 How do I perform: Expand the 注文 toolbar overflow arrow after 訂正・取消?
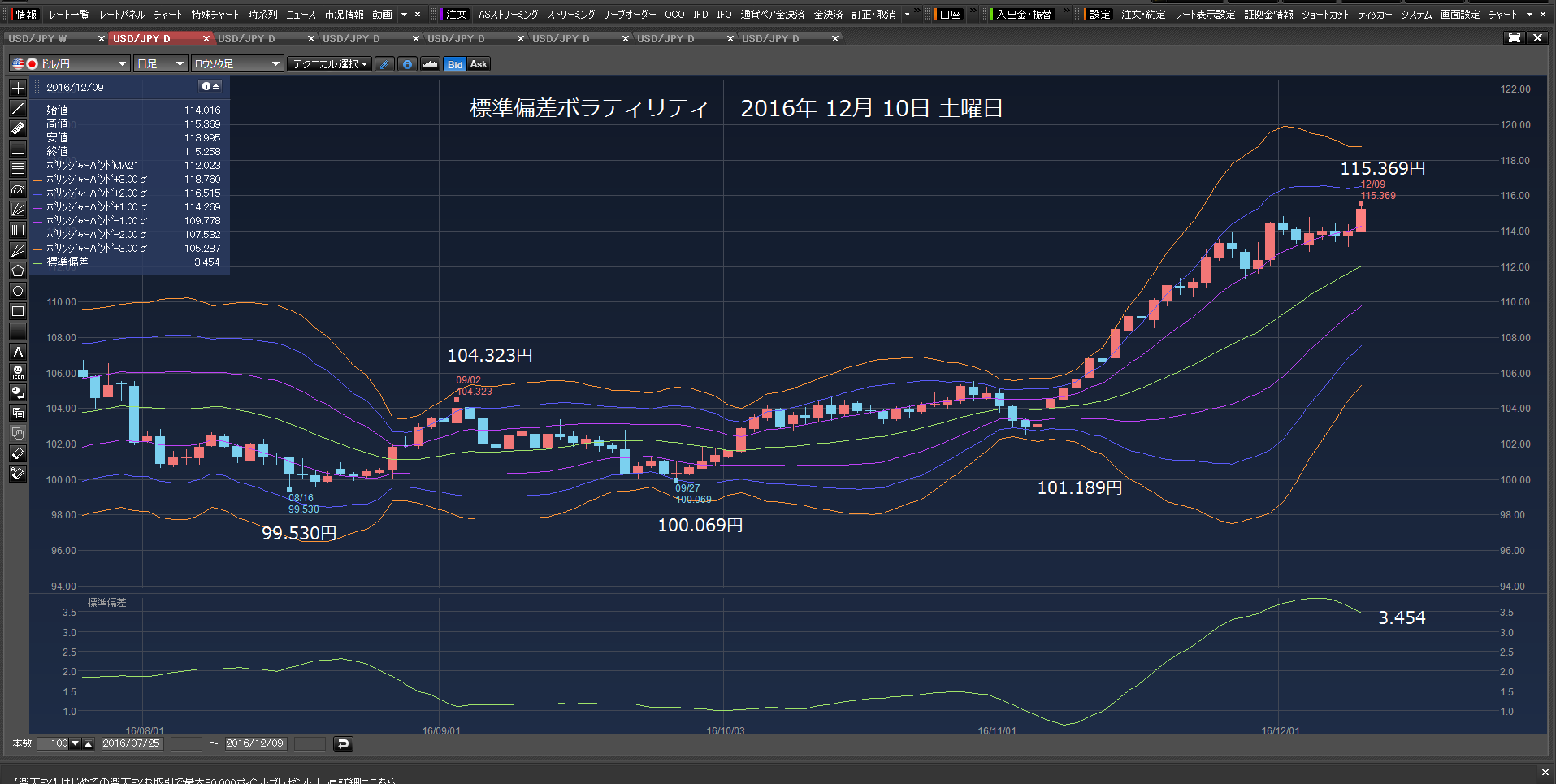pos(908,15)
